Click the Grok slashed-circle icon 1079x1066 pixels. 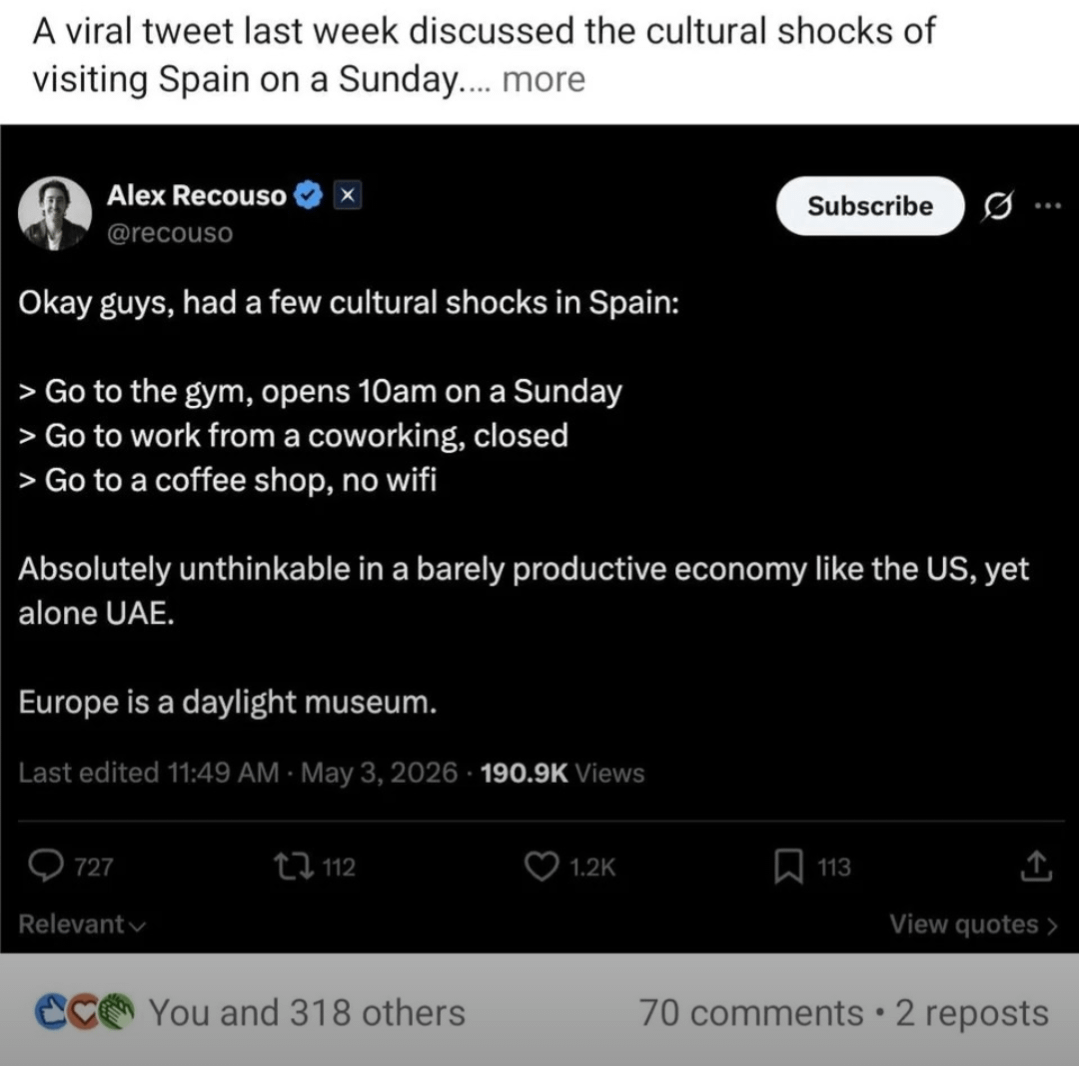pos(998,206)
